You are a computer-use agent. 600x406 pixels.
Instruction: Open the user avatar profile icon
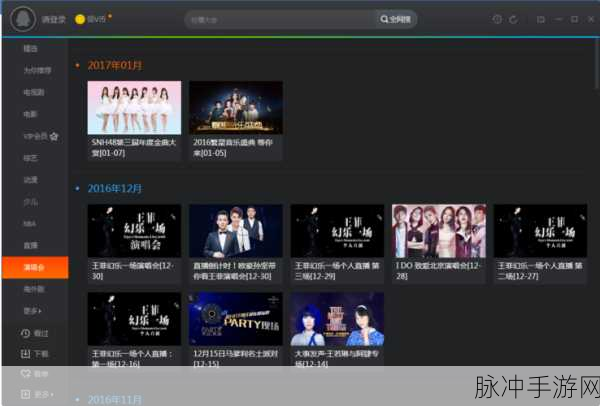pyautogui.click(x=23, y=19)
